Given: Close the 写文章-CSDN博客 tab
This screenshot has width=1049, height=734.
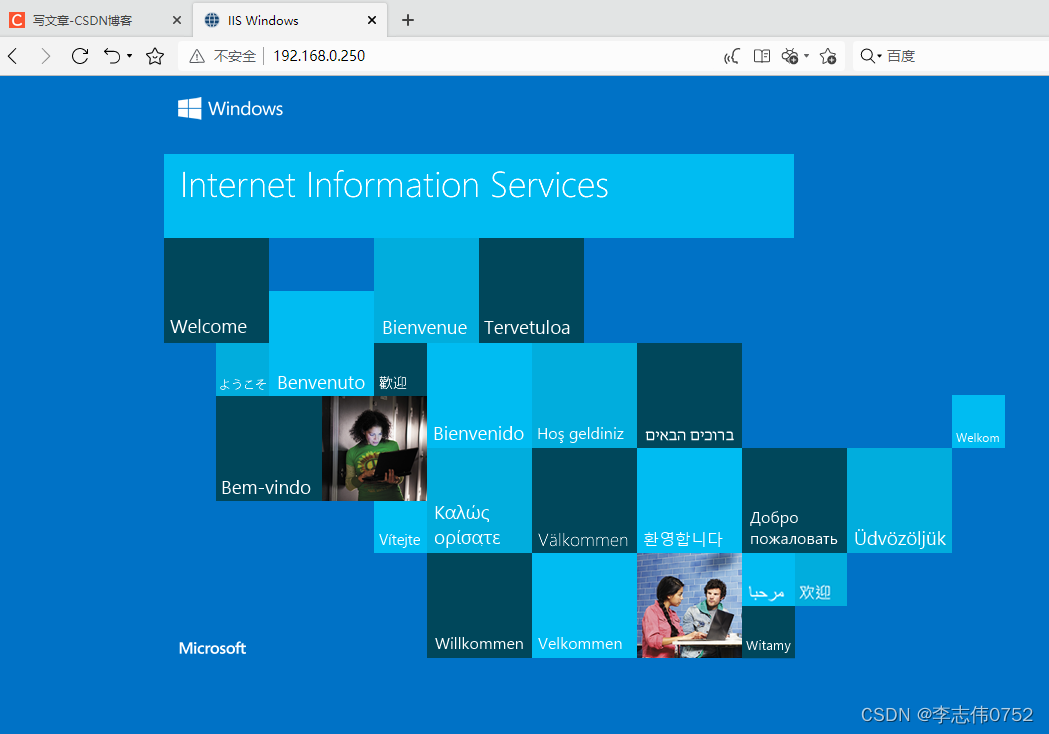Looking at the screenshot, I should 177,21.
